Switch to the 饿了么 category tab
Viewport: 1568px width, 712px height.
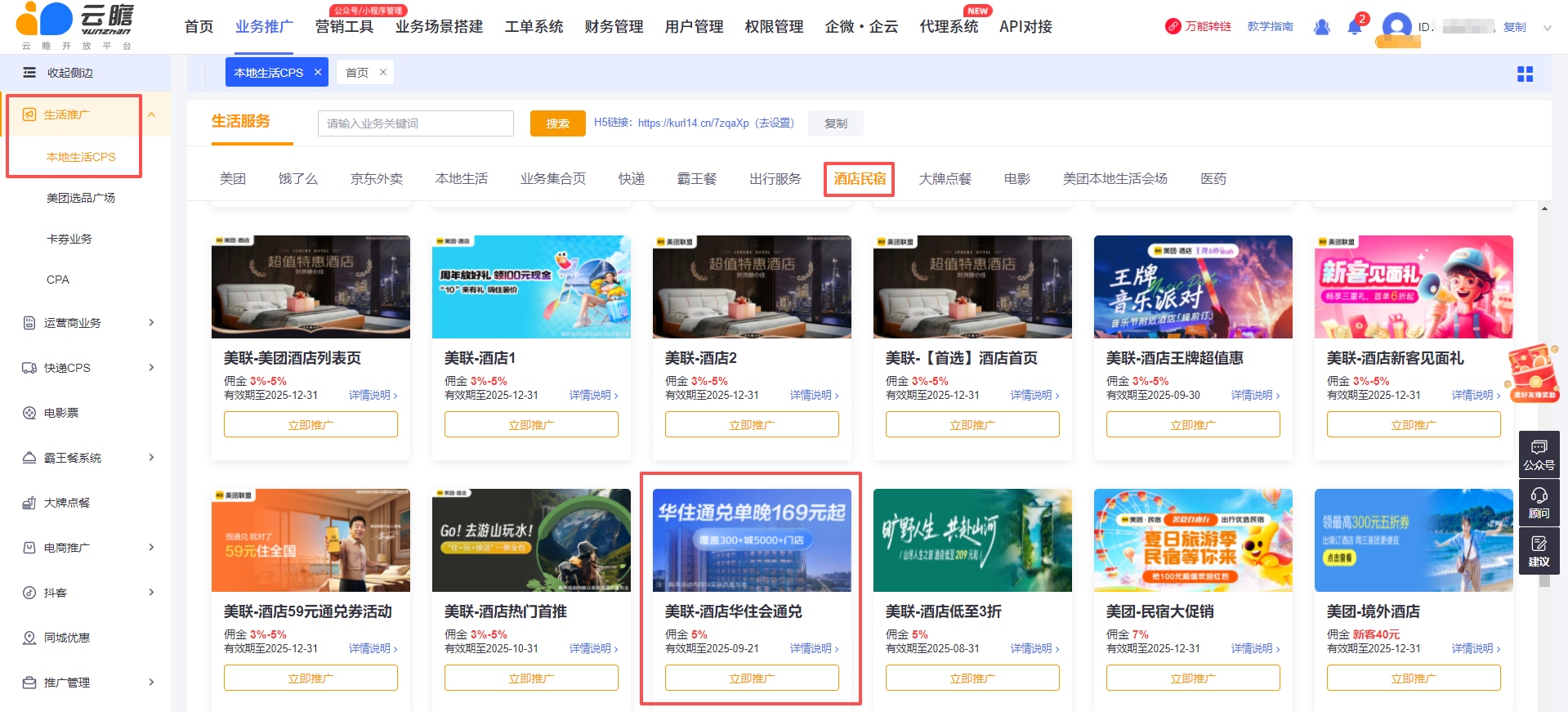[298, 179]
